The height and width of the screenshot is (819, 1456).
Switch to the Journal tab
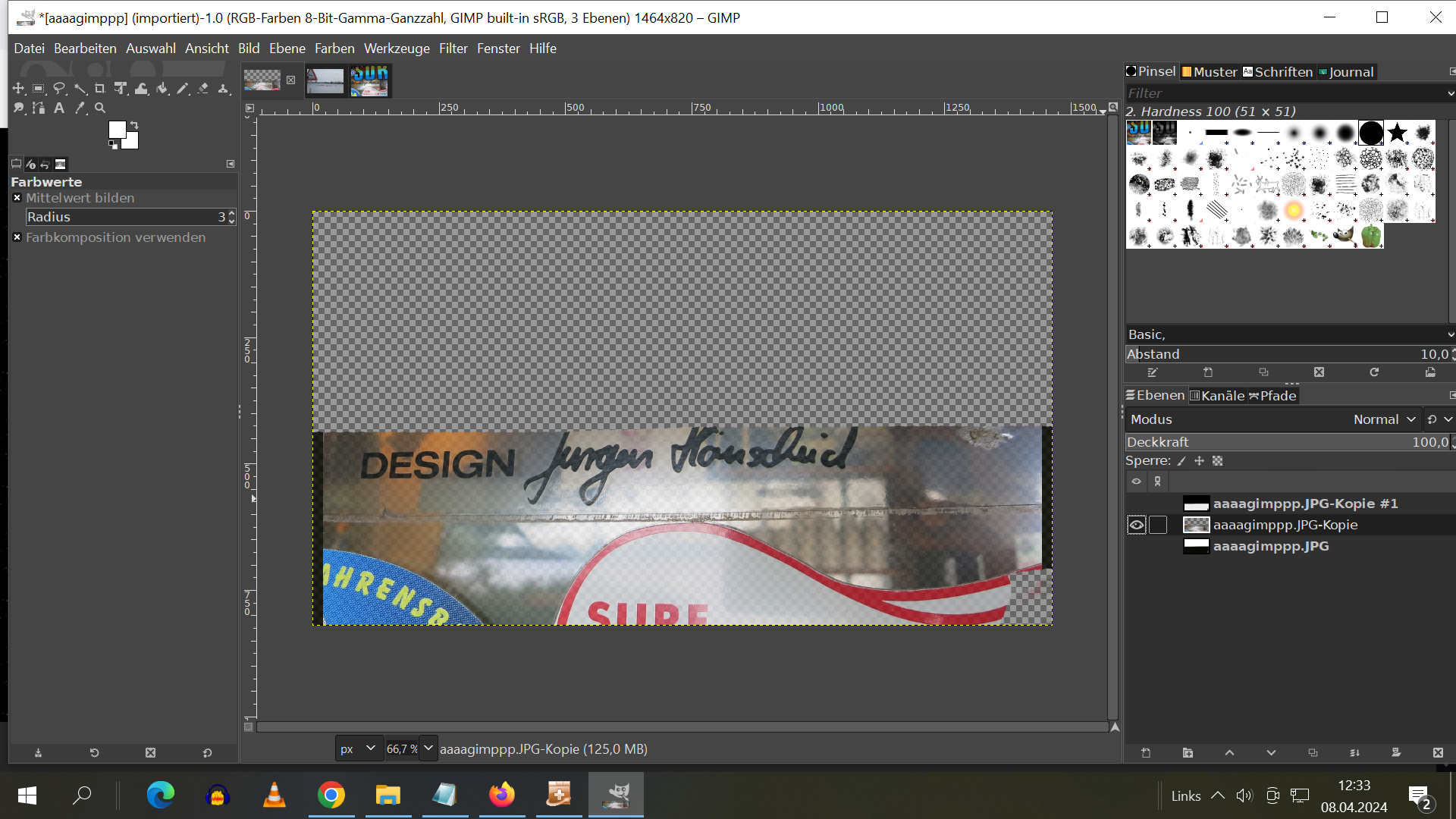[1346, 72]
